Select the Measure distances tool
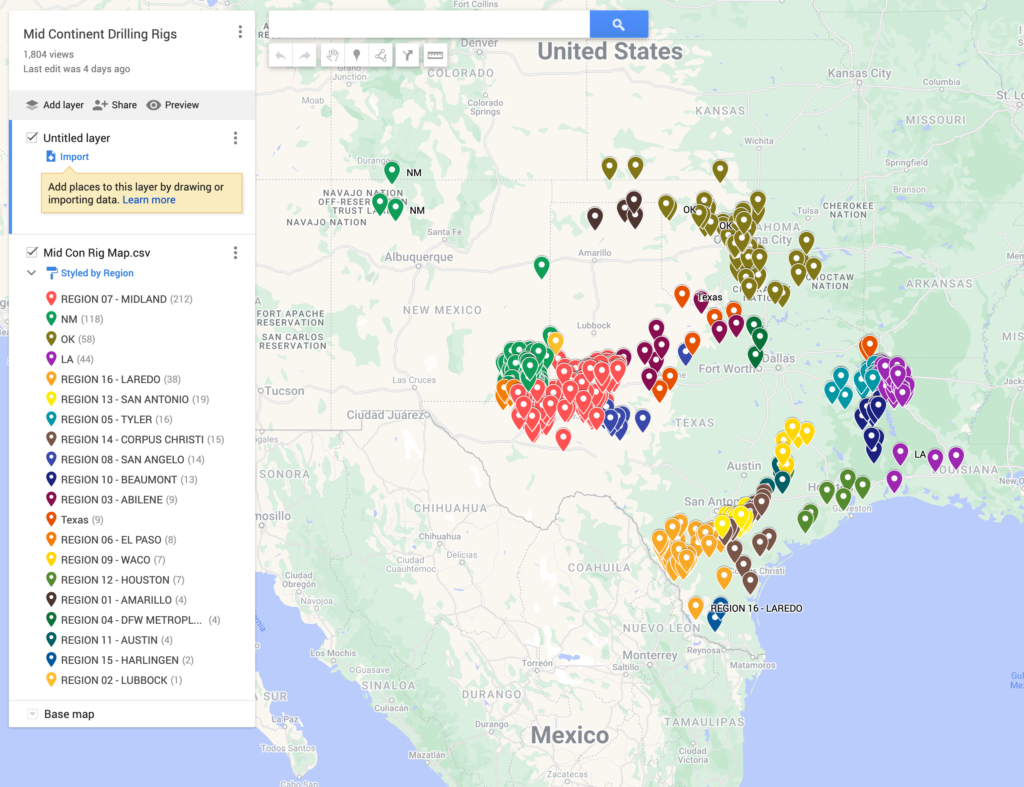The height and width of the screenshot is (787, 1024). point(434,55)
